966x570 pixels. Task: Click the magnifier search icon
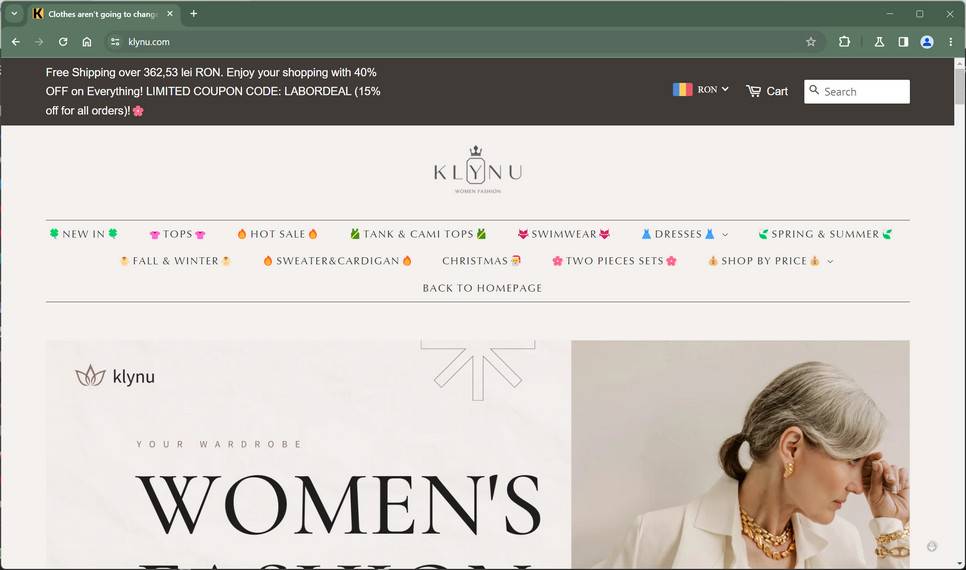(814, 90)
